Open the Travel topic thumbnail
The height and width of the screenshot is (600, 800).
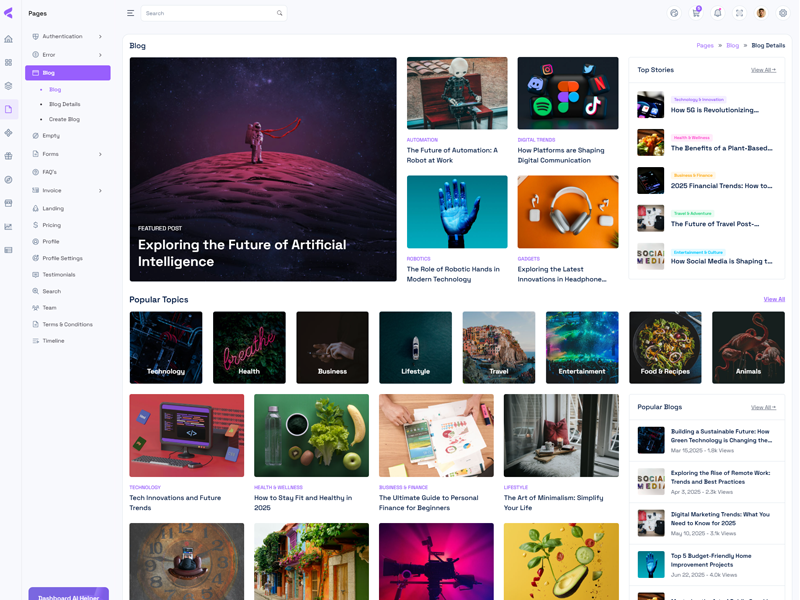point(498,348)
